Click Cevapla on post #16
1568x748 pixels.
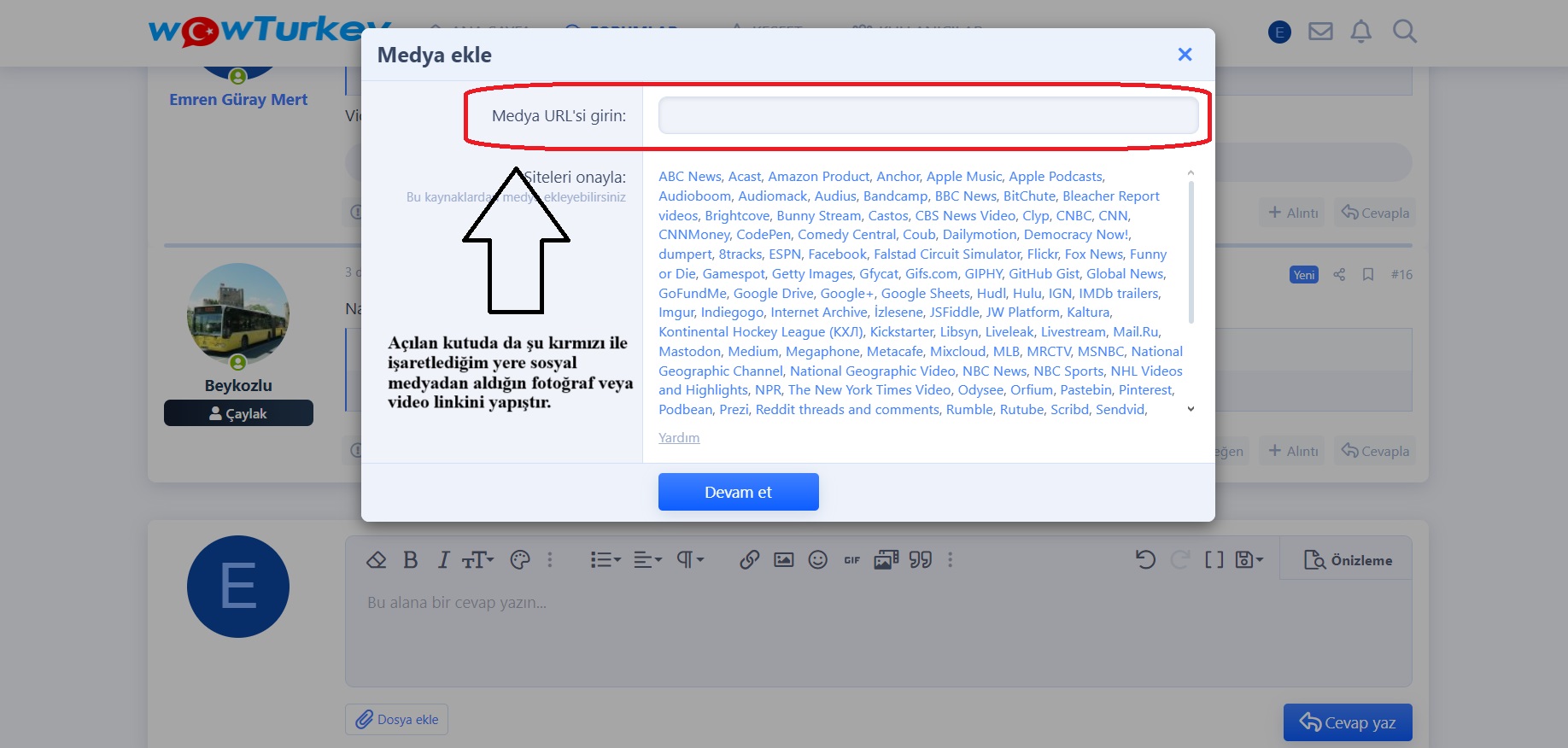point(1376,451)
